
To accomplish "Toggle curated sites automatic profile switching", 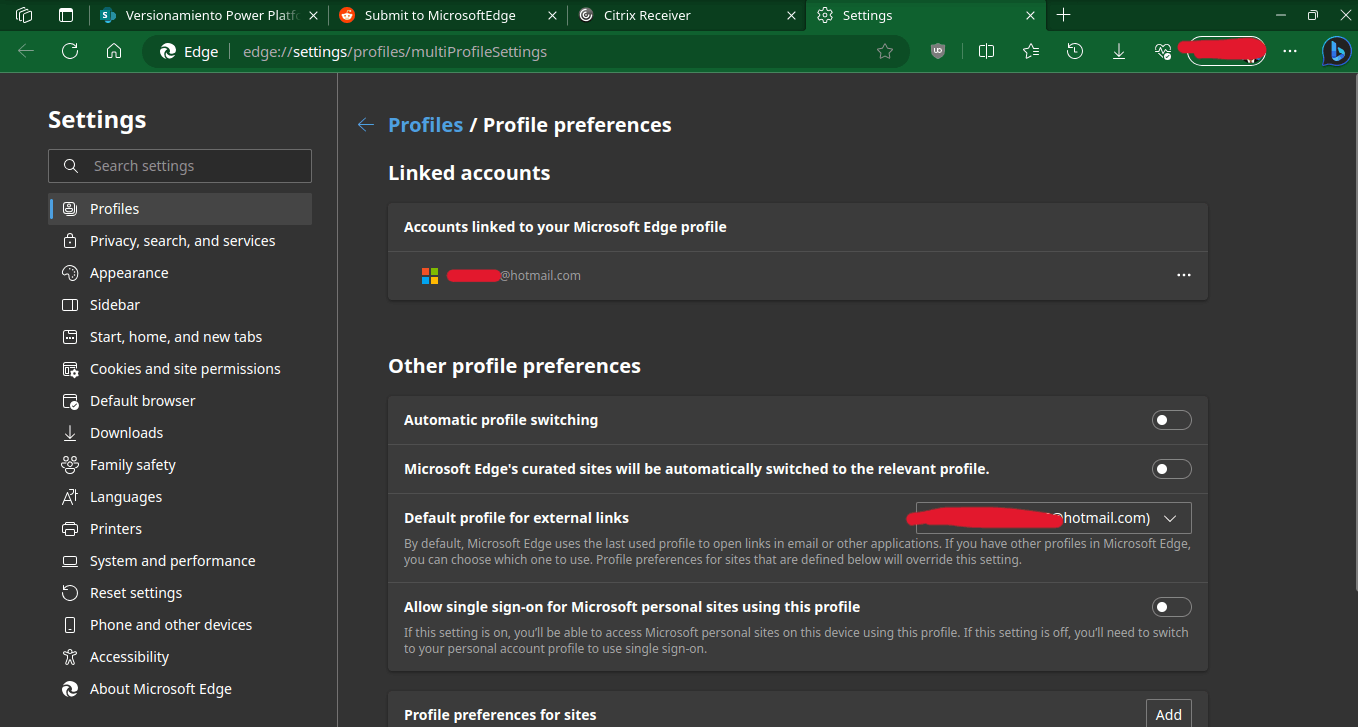I will 1171,469.
